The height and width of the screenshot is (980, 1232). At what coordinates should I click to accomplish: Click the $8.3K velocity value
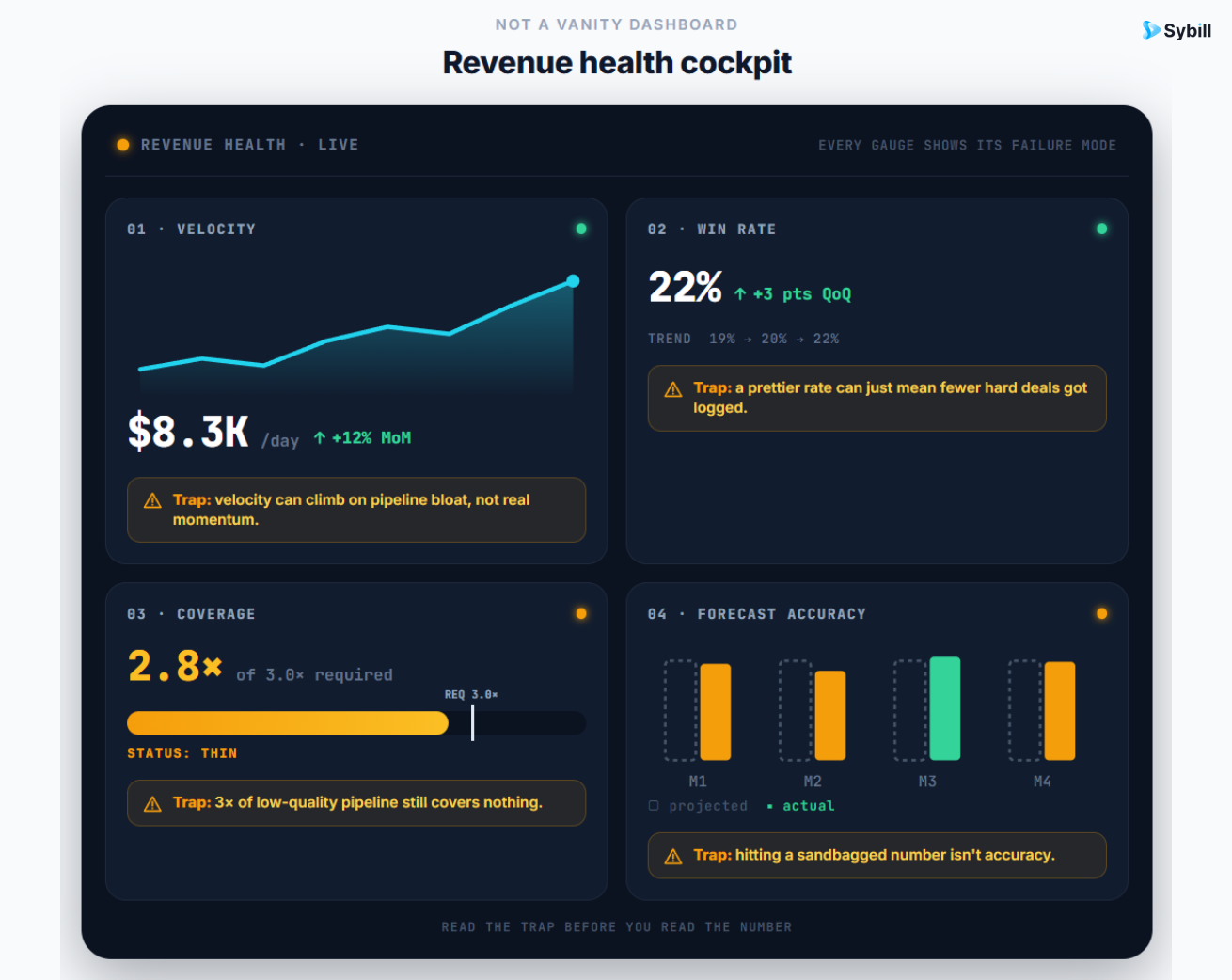[x=188, y=432]
